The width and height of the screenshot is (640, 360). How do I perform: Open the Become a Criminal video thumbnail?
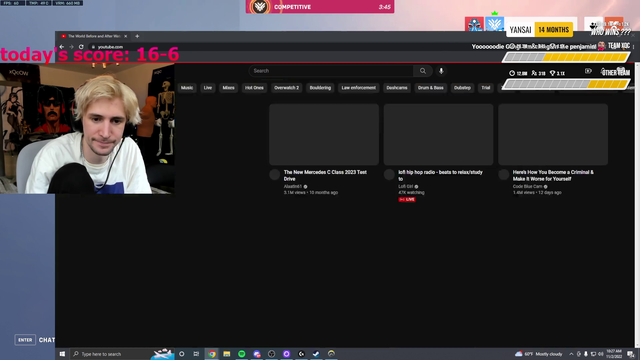(x=553, y=134)
